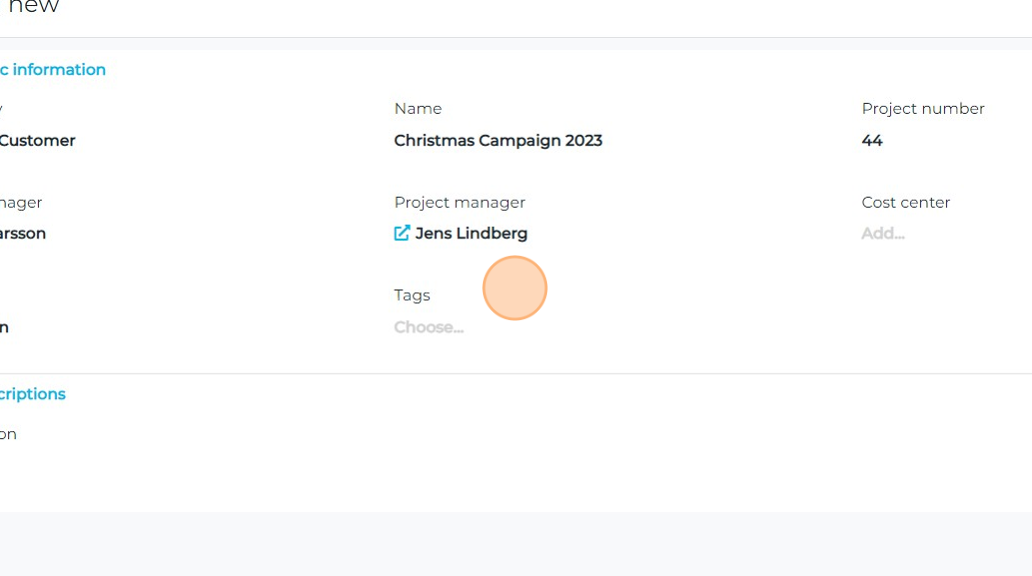Click the Cost center label
Screen dimensions: 1032x576
[906, 202]
